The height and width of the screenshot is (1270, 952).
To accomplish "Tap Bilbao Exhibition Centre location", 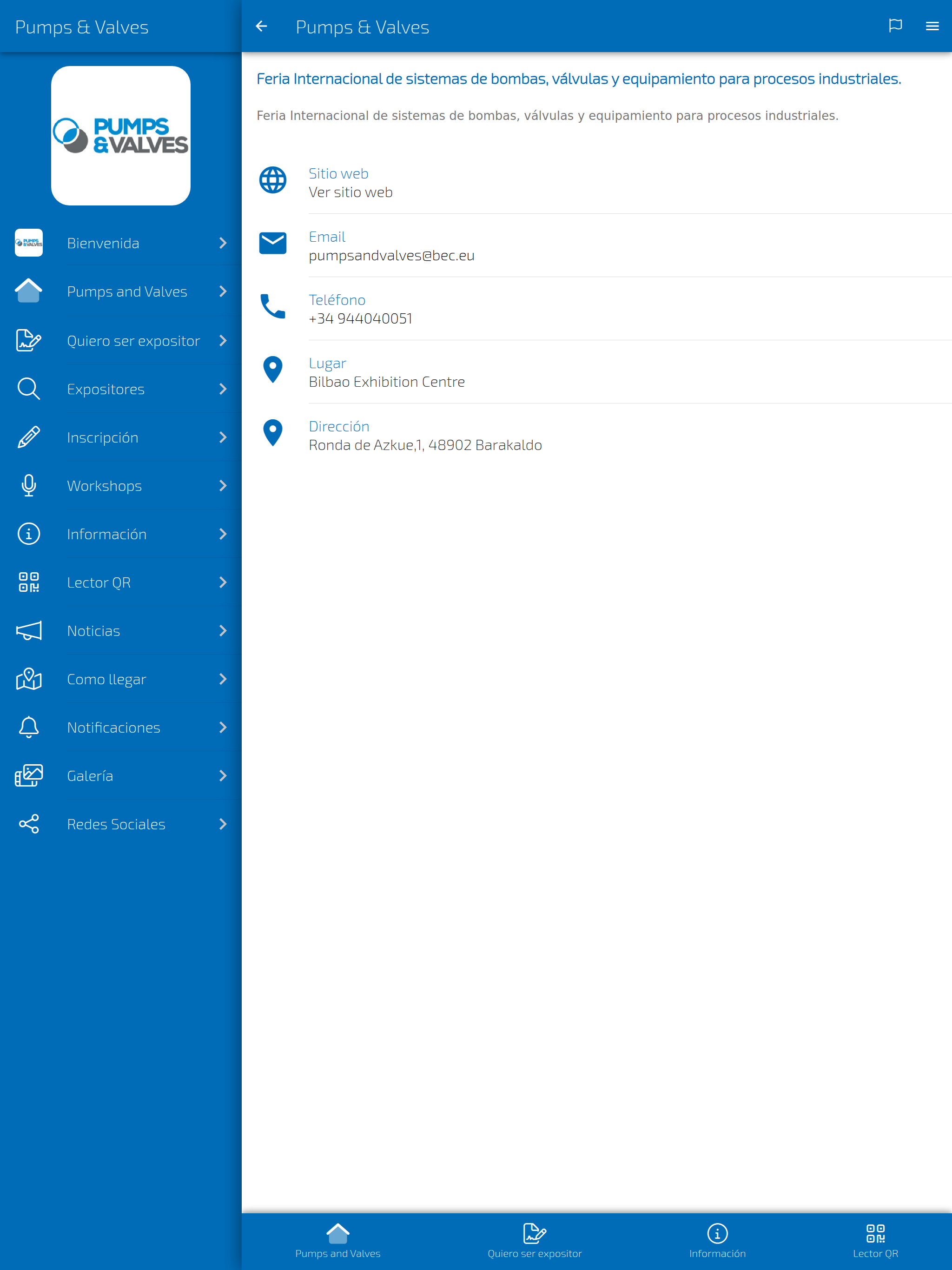I will [x=386, y=382].
